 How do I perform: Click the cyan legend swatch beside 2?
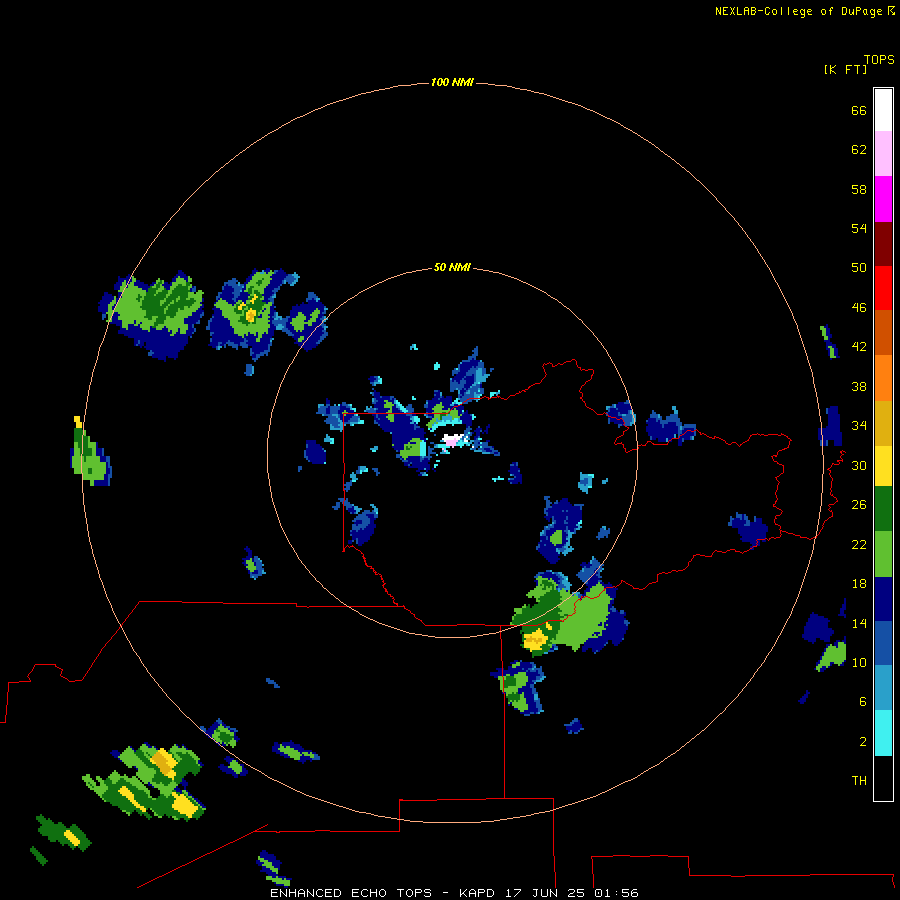point(883,732)
